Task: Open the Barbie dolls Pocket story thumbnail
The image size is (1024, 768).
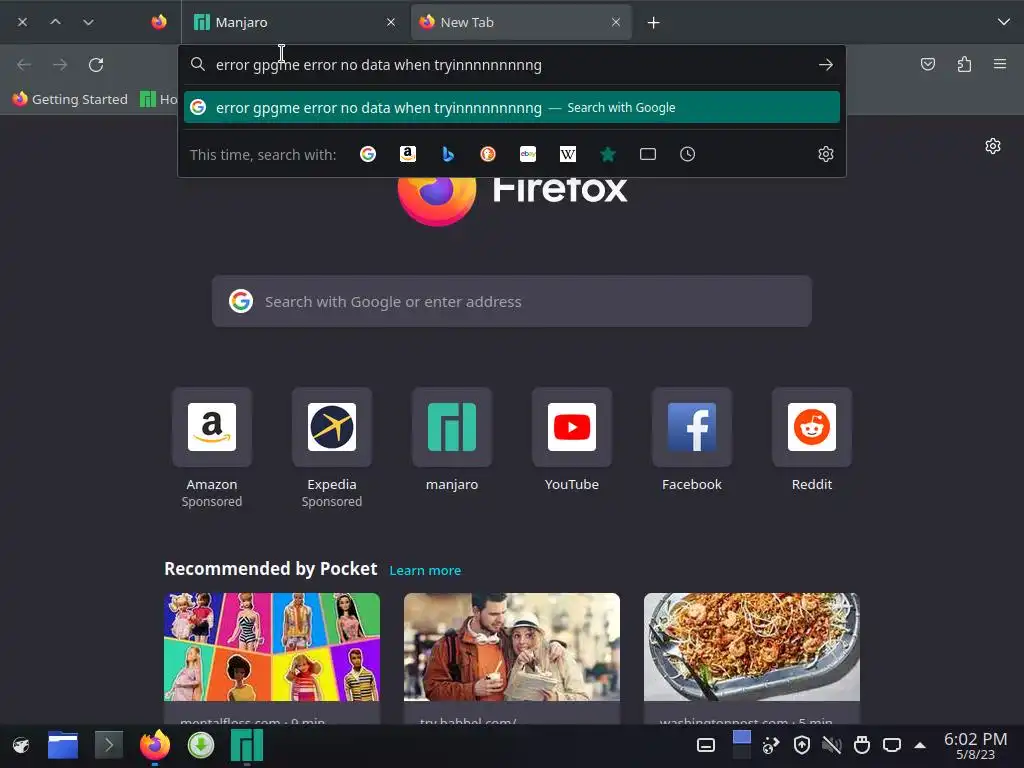Action: tap(272, 647)
